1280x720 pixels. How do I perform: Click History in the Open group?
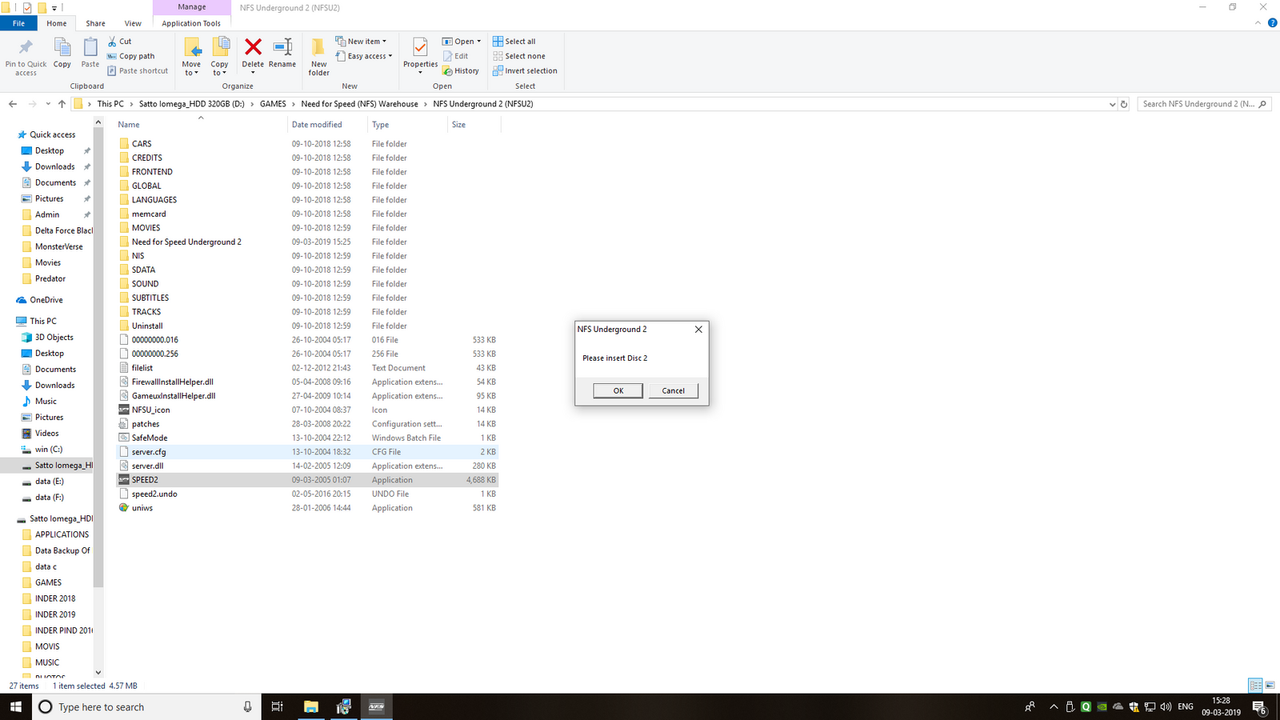coord(461,71)
